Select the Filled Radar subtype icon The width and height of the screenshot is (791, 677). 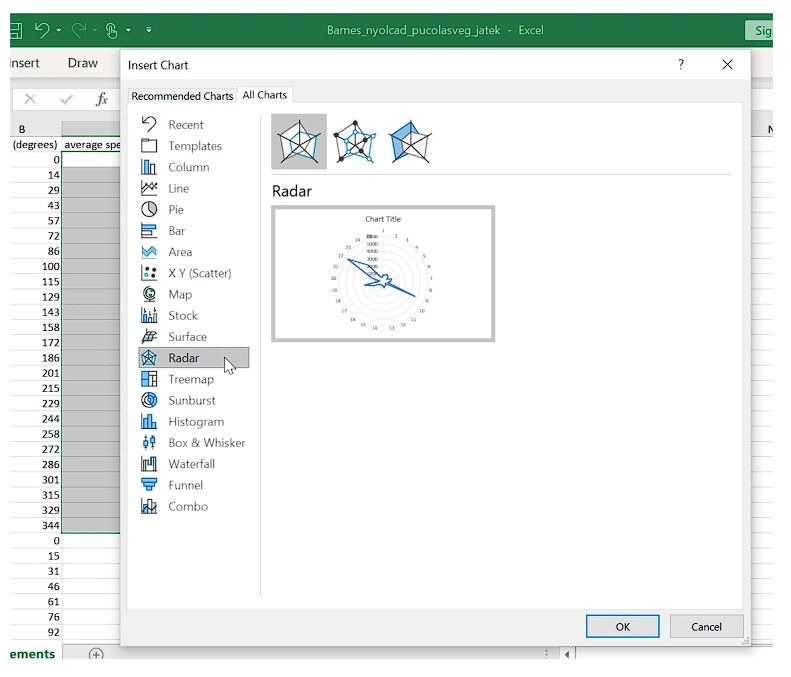409,142
